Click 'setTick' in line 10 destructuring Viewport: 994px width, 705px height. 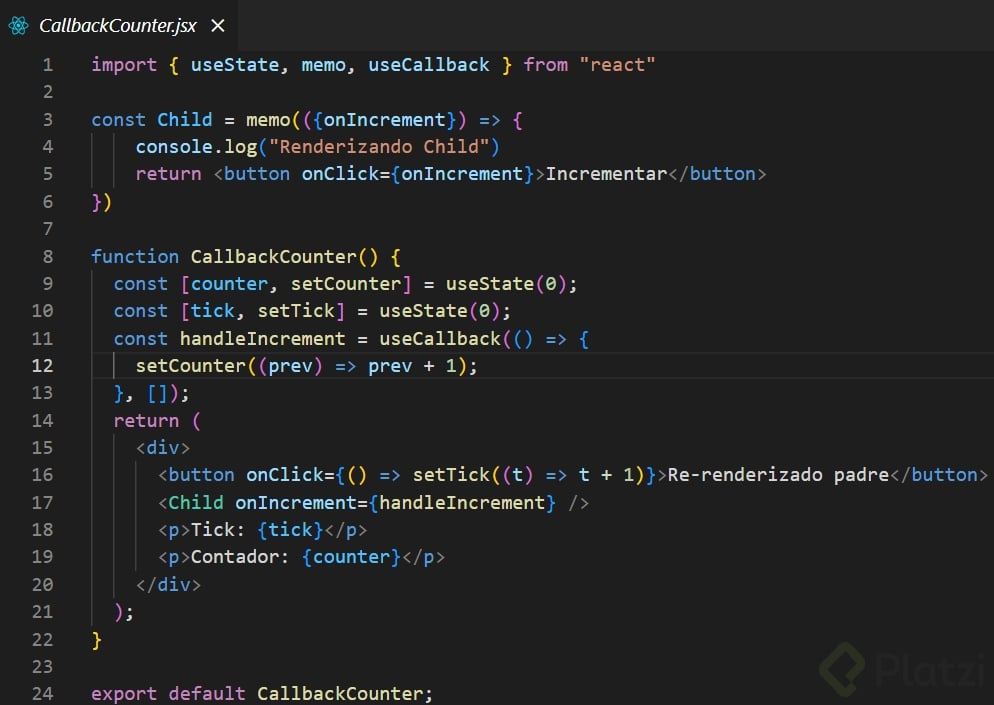click(x=295, y=311)
